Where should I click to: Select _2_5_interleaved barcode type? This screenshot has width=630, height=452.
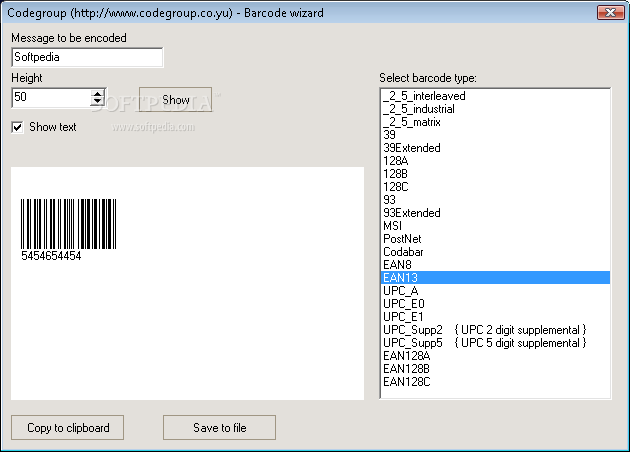point(495,96)
